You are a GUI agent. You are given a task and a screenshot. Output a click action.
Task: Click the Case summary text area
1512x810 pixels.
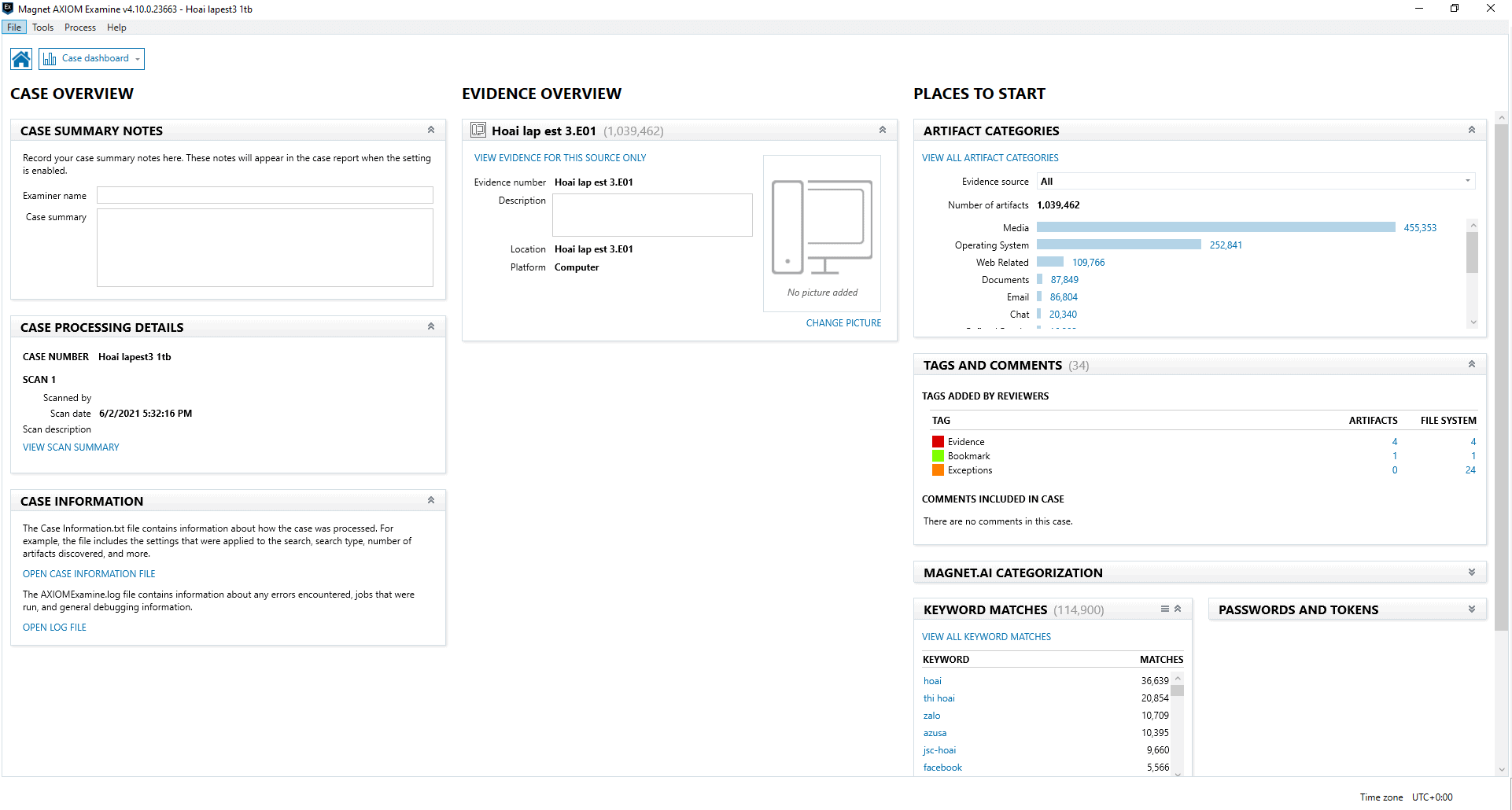(x=265, y=248)
